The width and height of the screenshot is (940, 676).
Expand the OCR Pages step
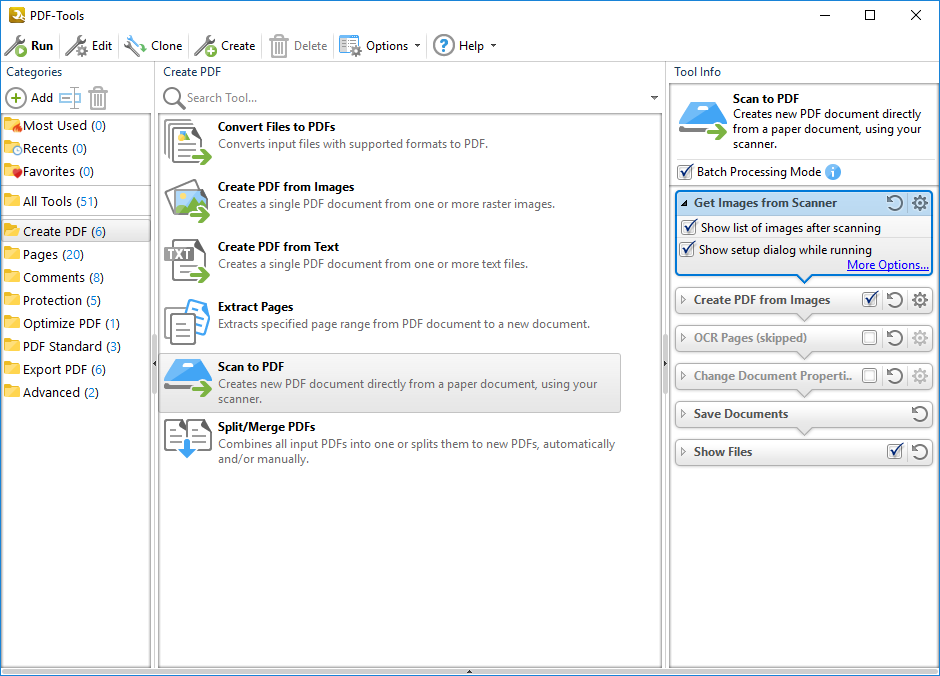(683, 338)
